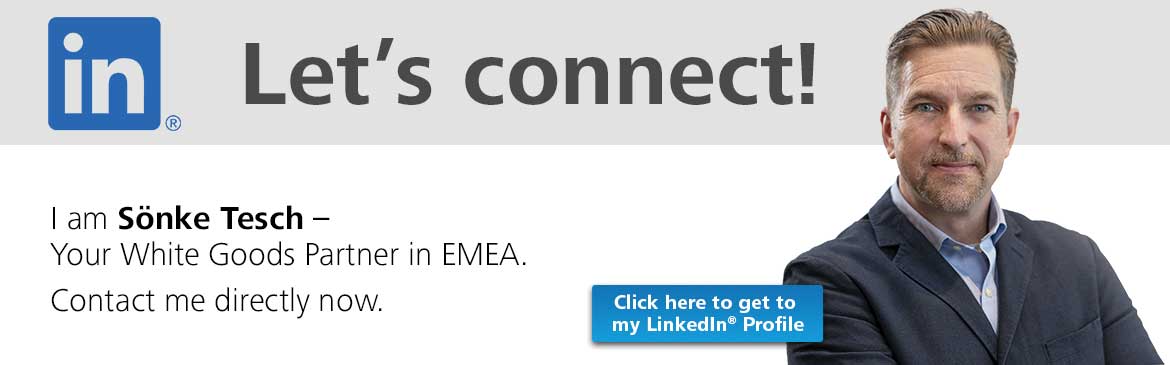The height and width of the screenshot is (365, 1170).
Task: Click the man's styled hair
Action: tap(951, 45)
